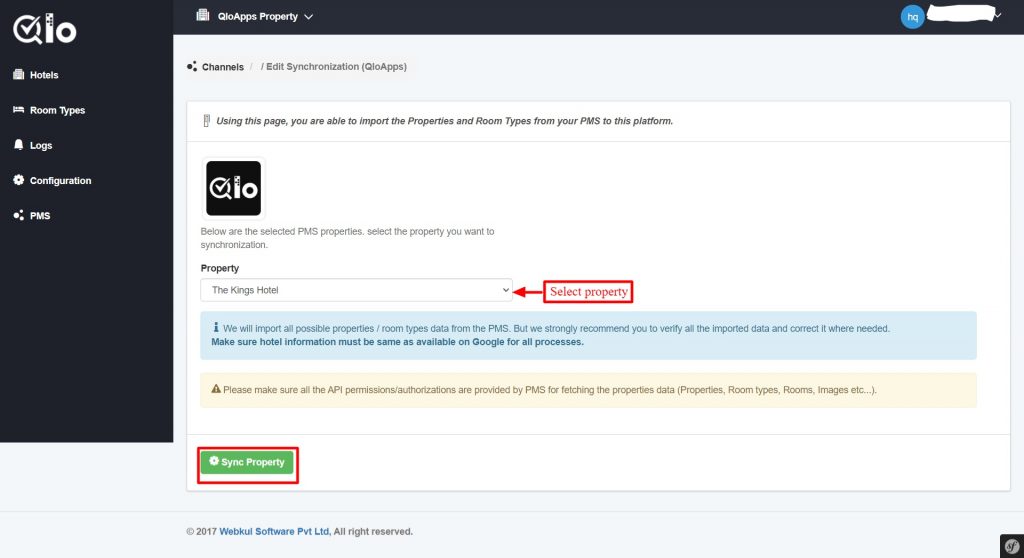Go to Logs in the sidebar

(40, 146)
